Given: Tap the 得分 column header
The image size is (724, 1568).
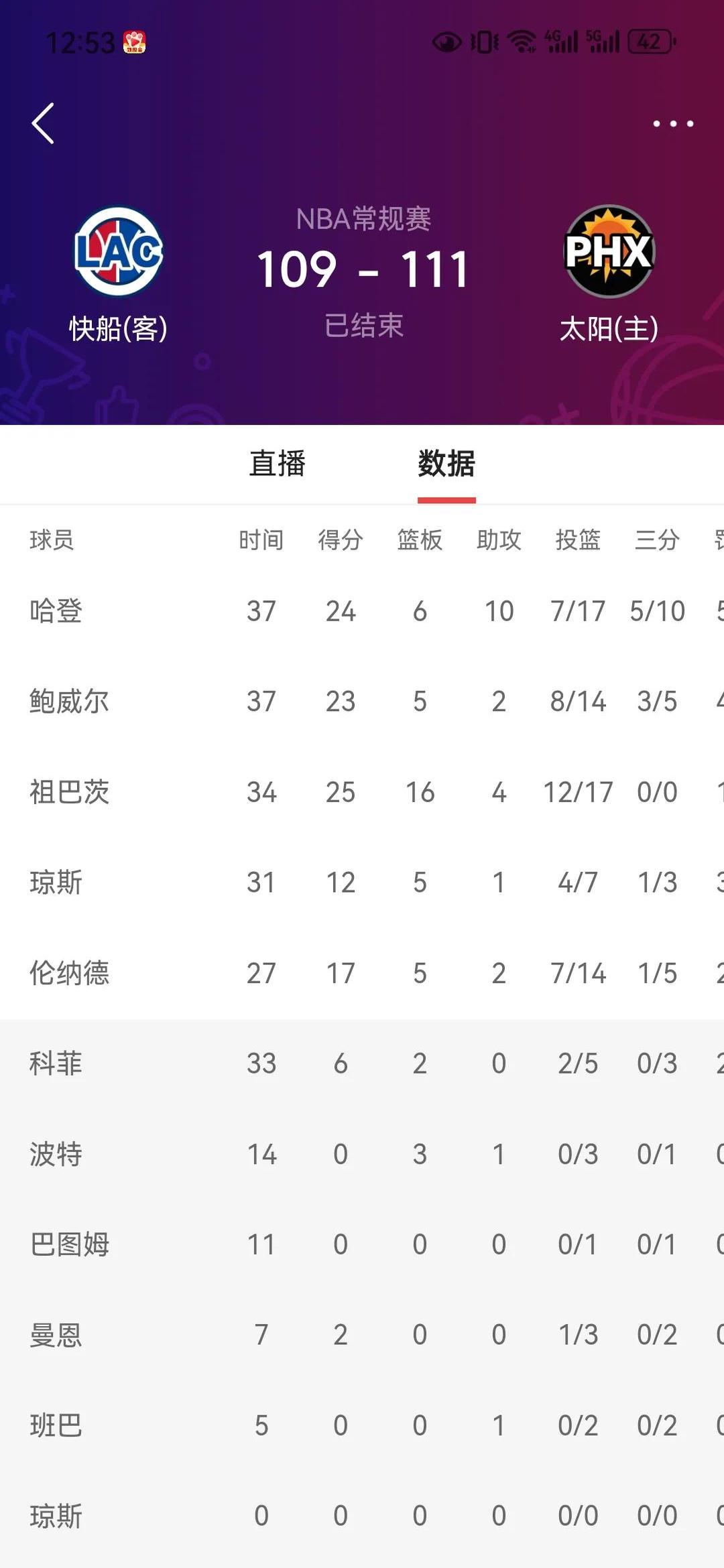Looking at the screenshot, I should [341, 539].
